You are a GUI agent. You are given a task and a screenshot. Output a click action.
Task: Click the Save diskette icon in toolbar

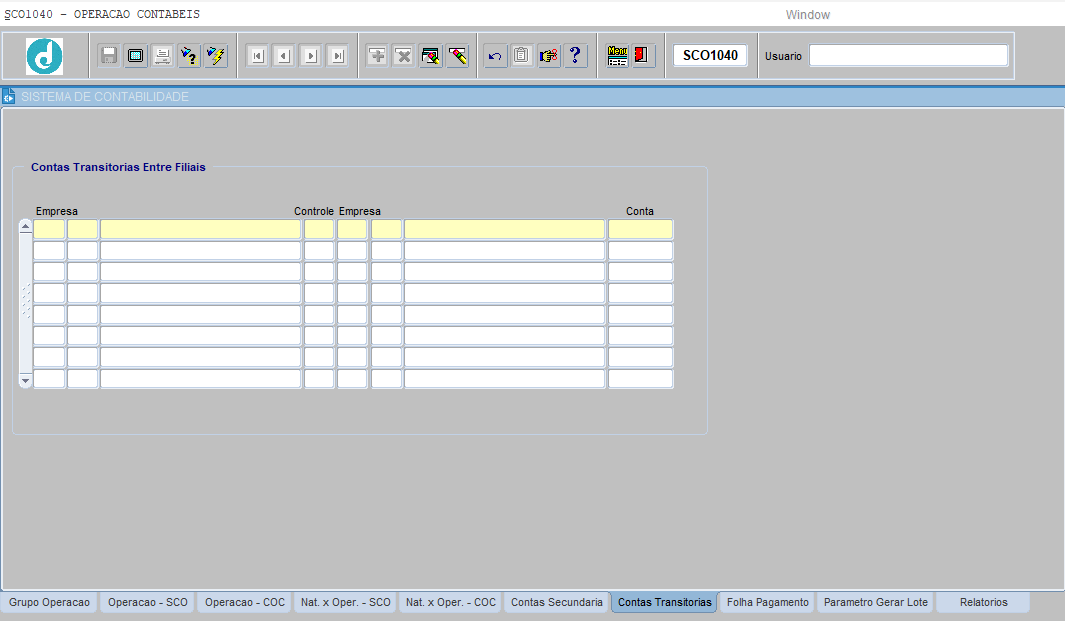[109, 56]
